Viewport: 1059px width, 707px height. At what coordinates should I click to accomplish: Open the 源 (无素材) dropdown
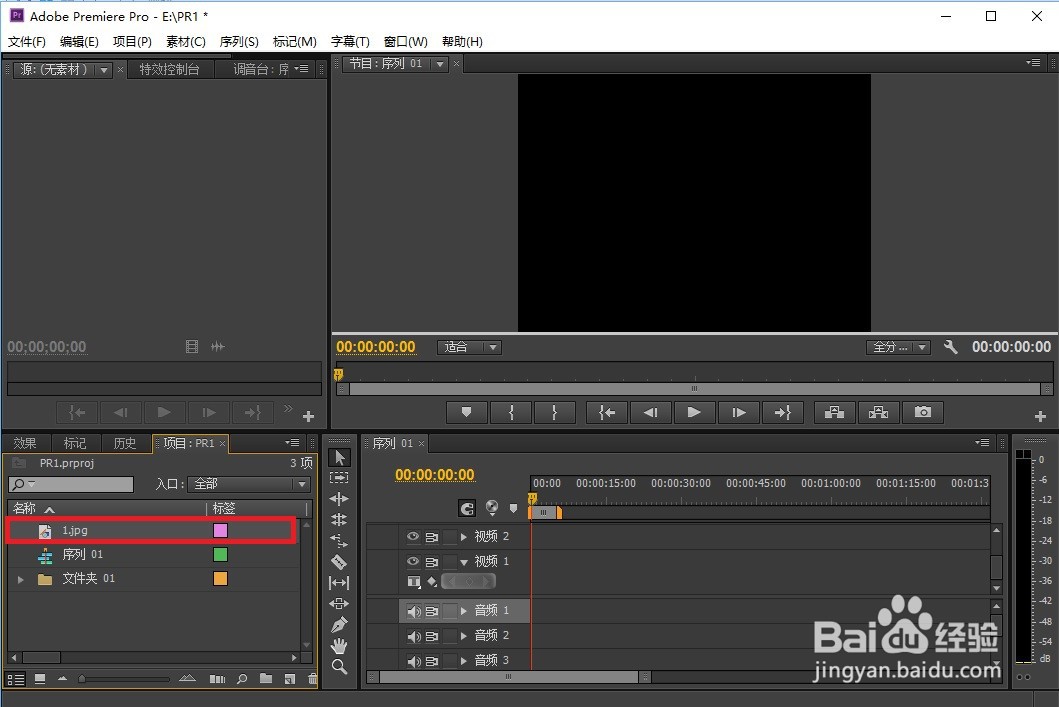pyautogui.click(x=103, y=70)
